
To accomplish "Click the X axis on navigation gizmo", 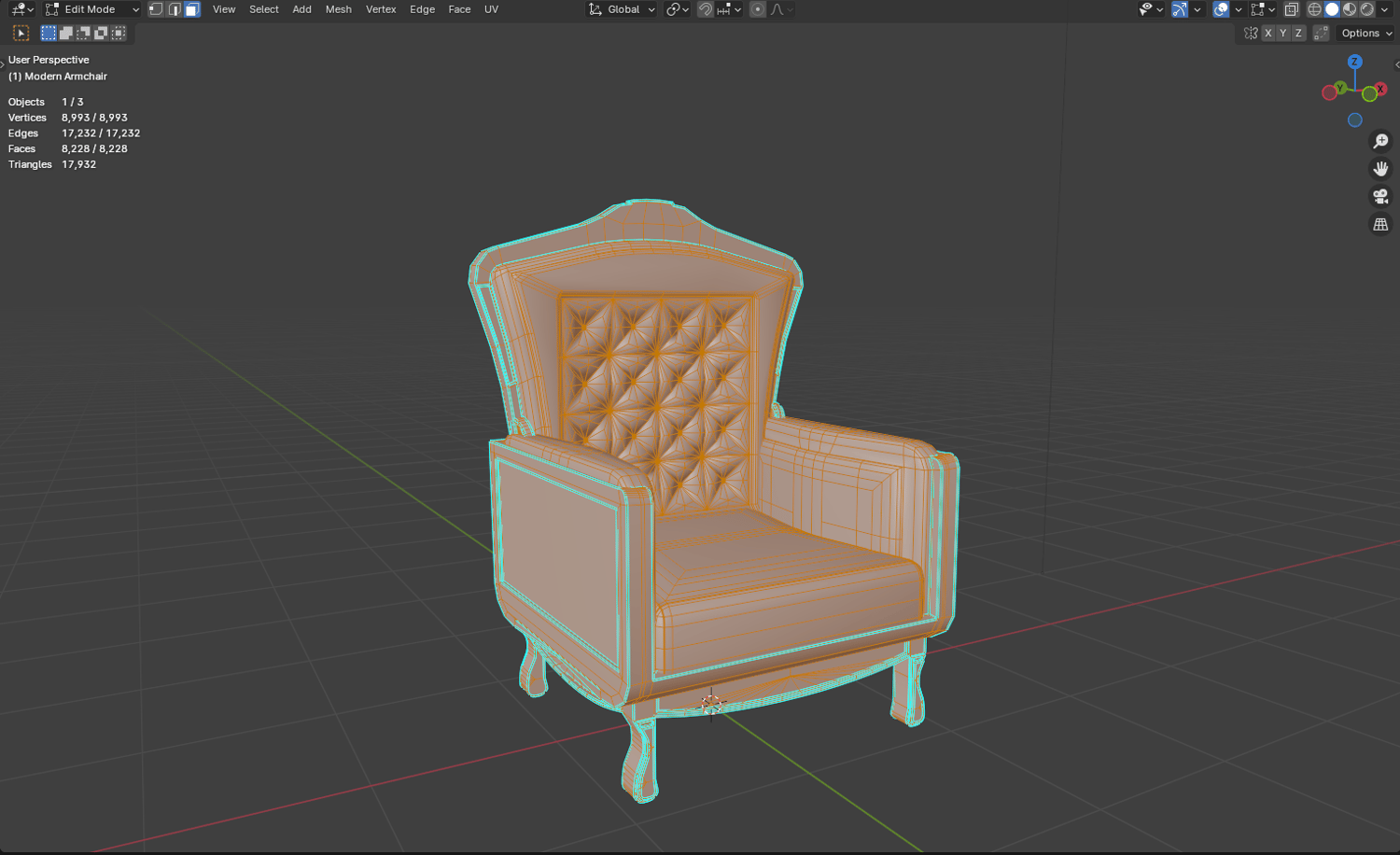I will (x=1379, y=90).
